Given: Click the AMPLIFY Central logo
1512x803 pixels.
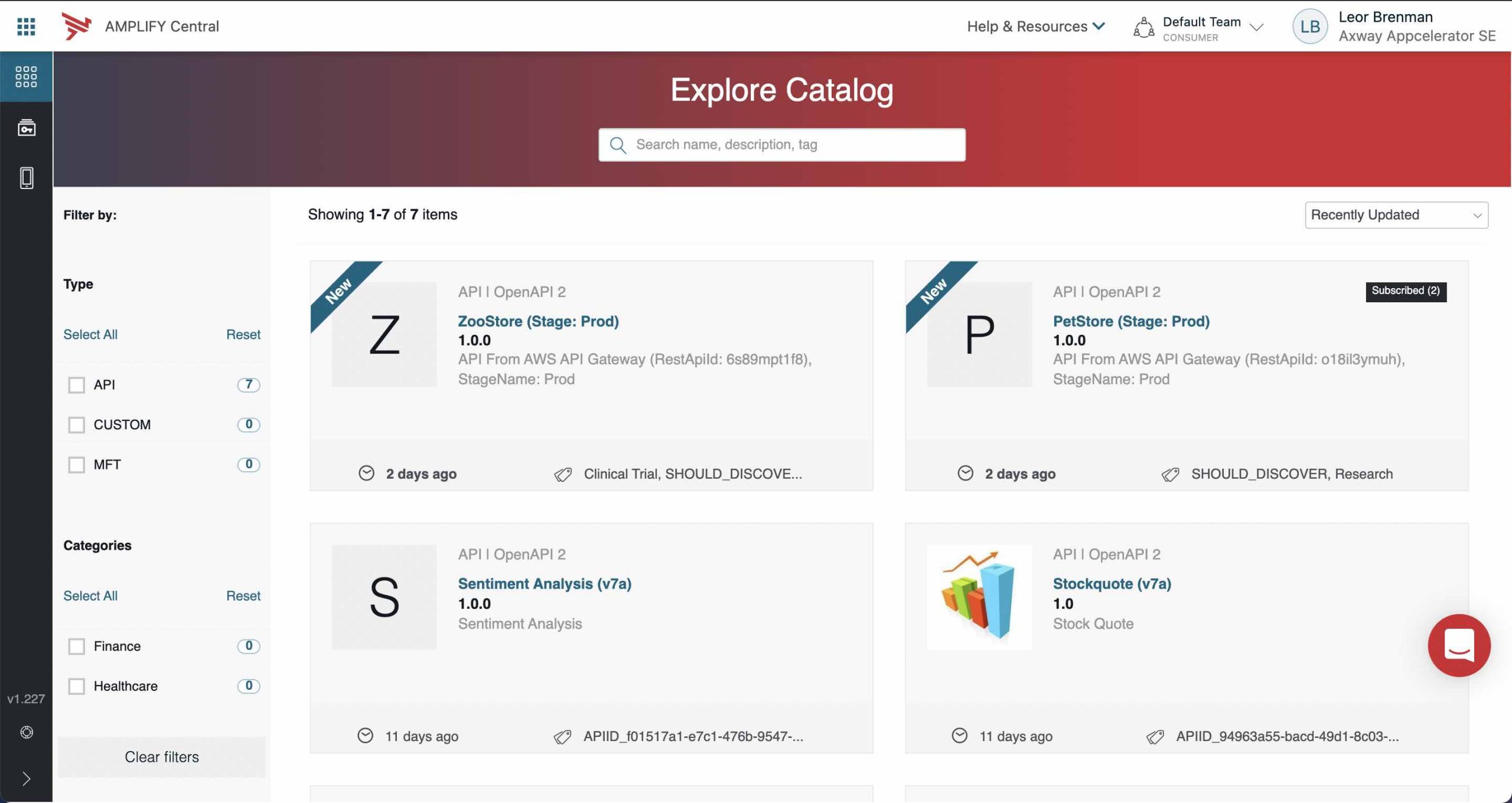Looking at the screenshot, I should point(76,26).
